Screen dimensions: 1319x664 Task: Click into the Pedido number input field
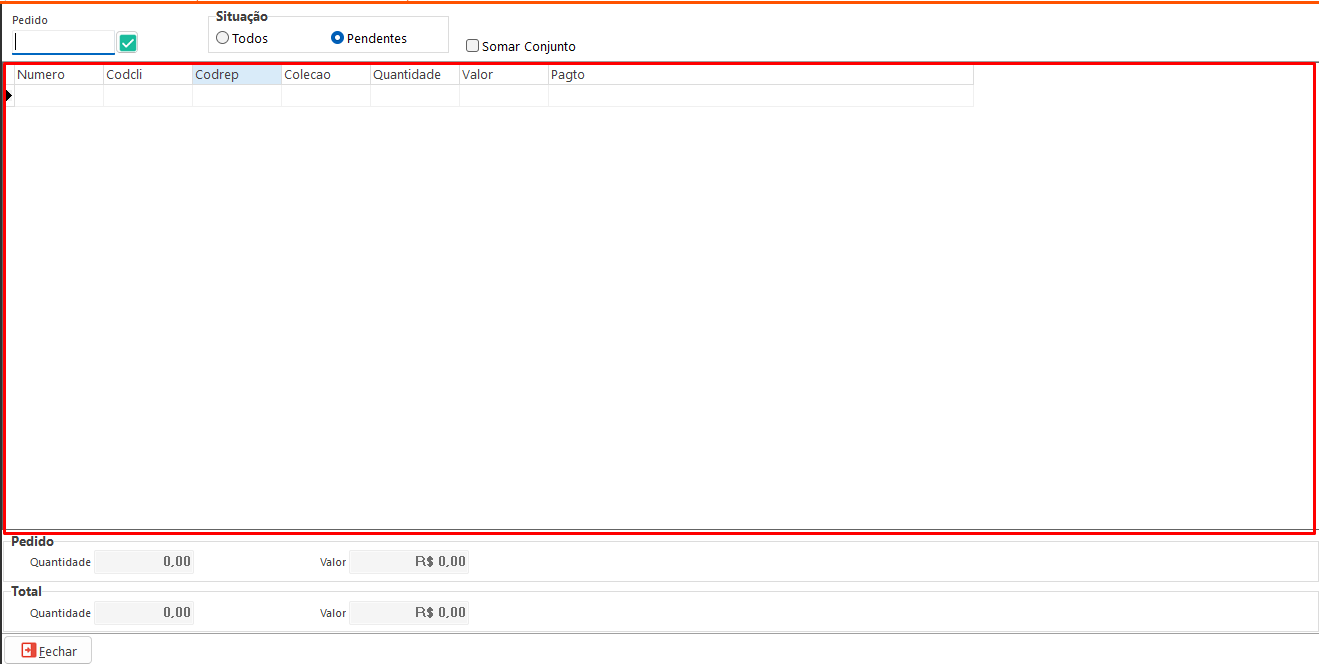pyautogui.click(x=63, y=43)
